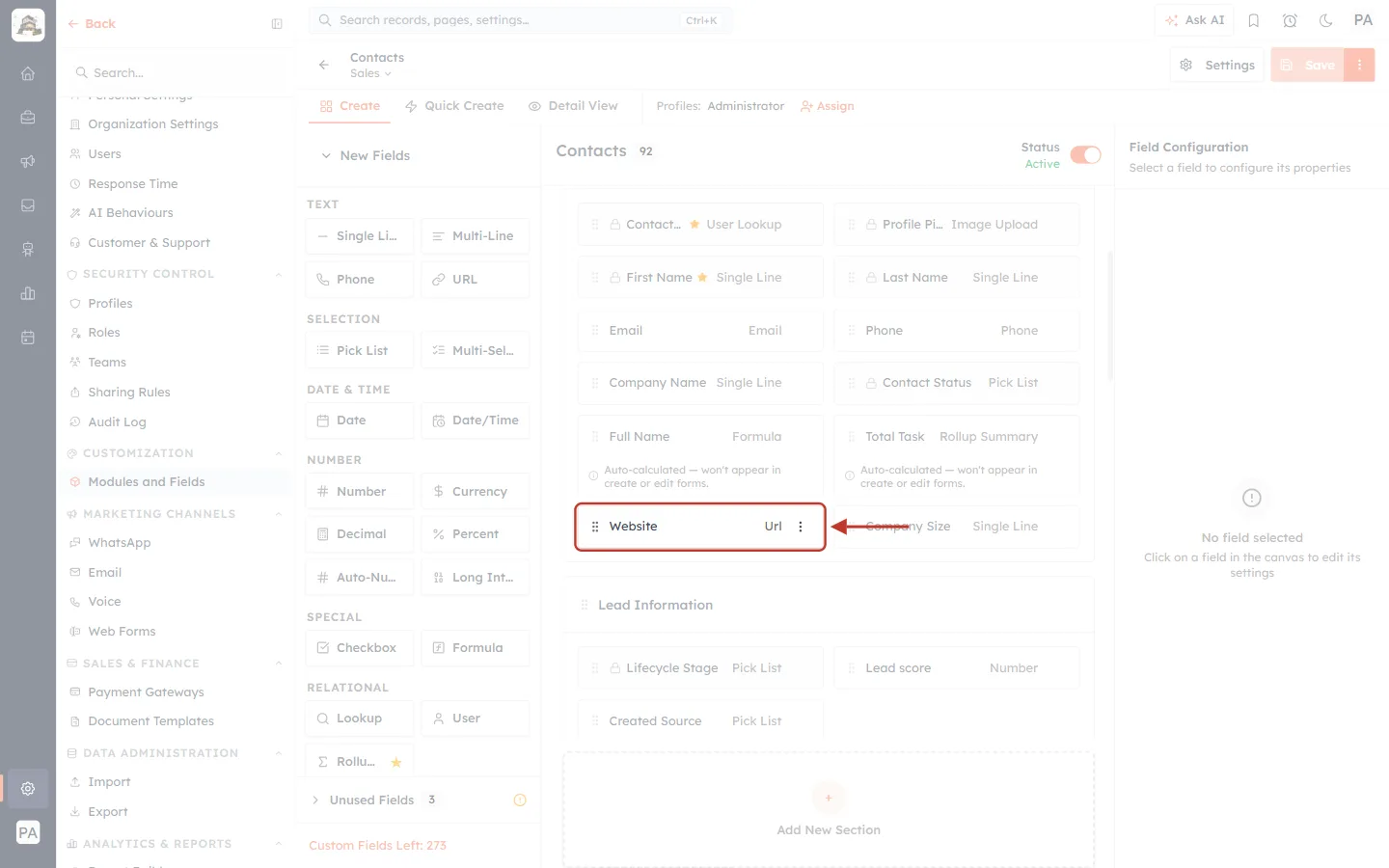
Task: Open the alarm clock reminders icon
Action: (x=1290, y=20)
